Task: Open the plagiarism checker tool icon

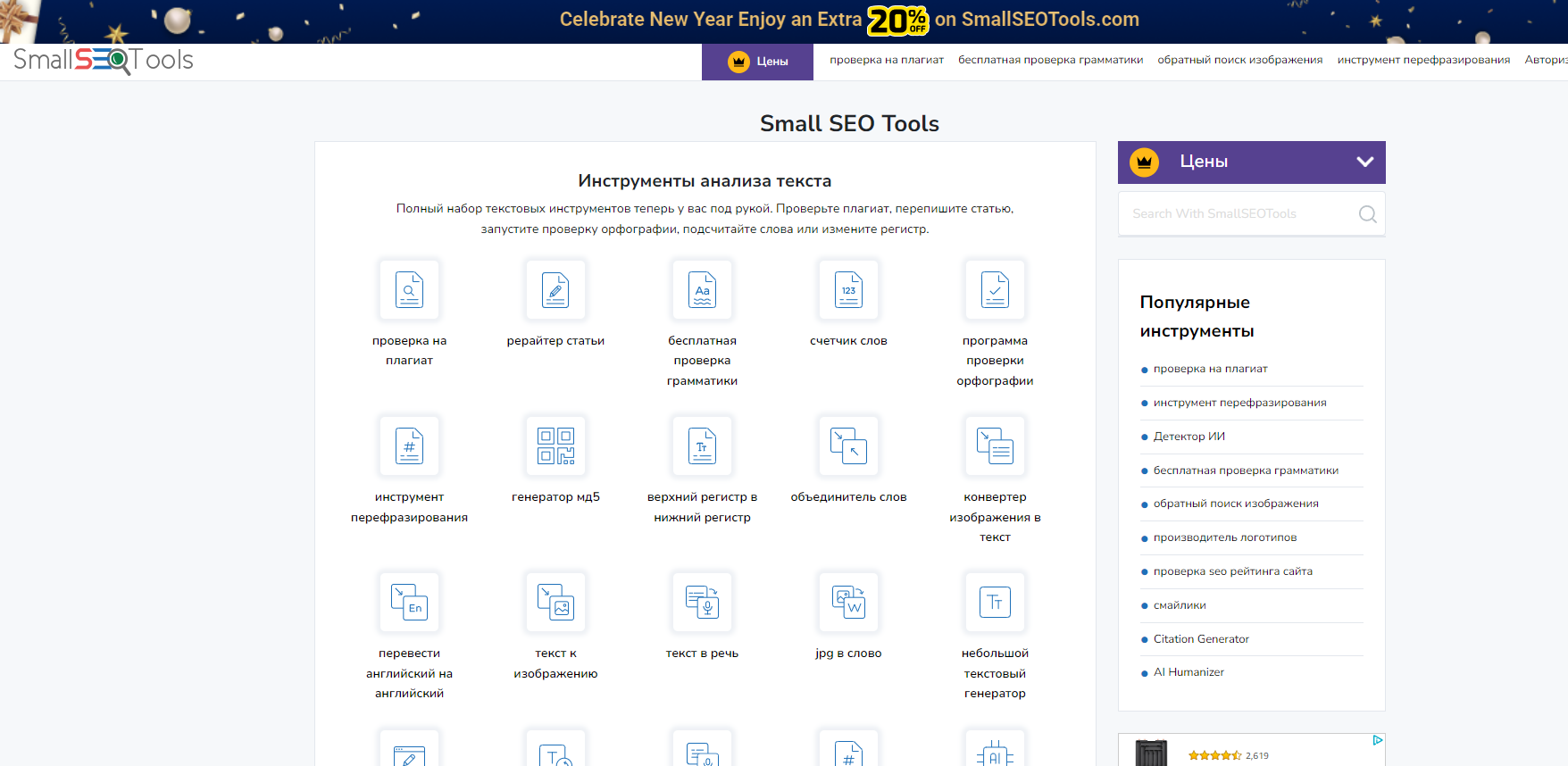Action: click(409, 289)
